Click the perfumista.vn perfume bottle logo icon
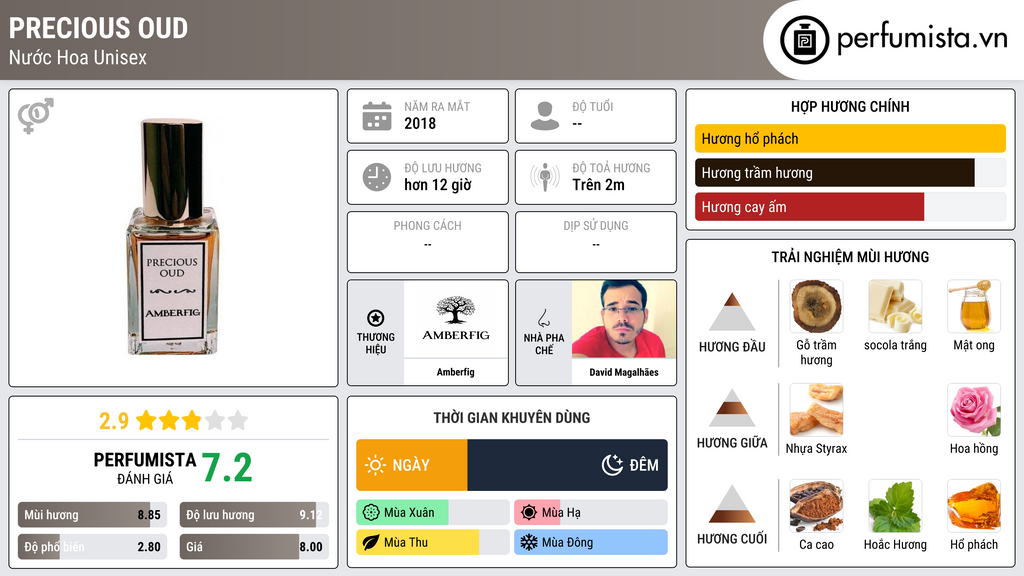The height and width of the screenshot is (576, 1024). tap(804, 40)
